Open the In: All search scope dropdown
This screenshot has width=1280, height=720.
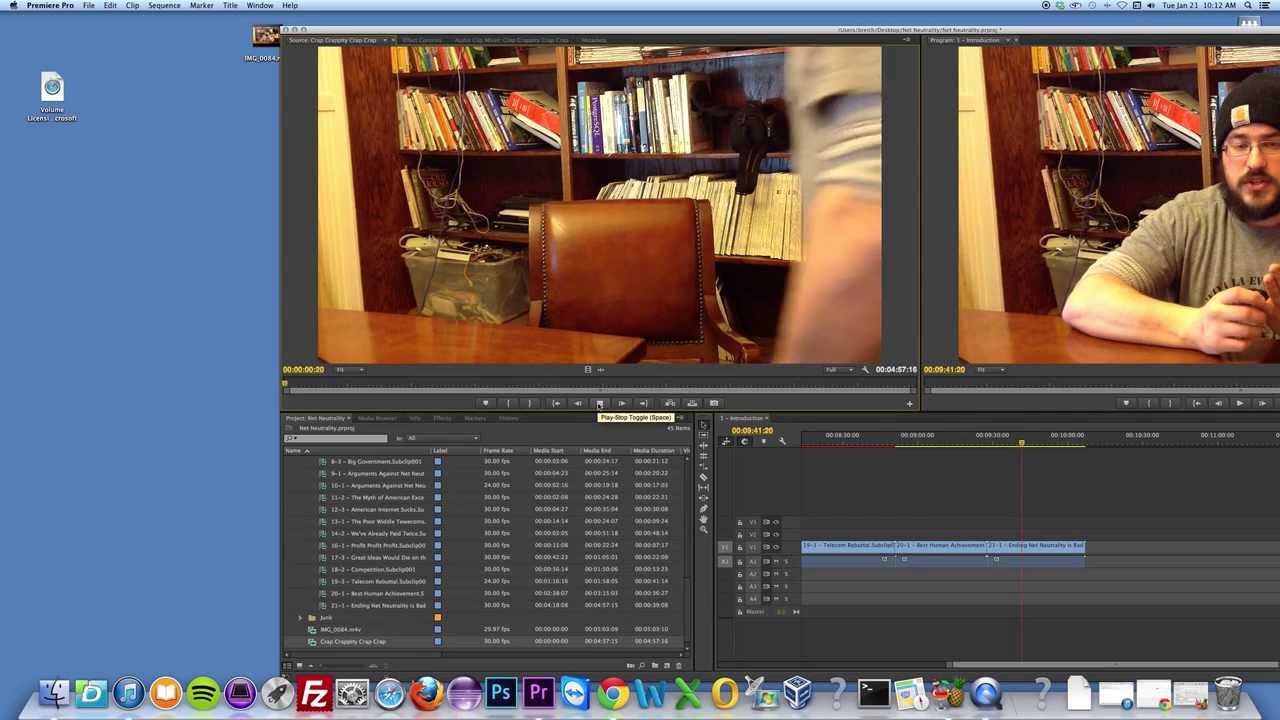[x=440, y=438]
